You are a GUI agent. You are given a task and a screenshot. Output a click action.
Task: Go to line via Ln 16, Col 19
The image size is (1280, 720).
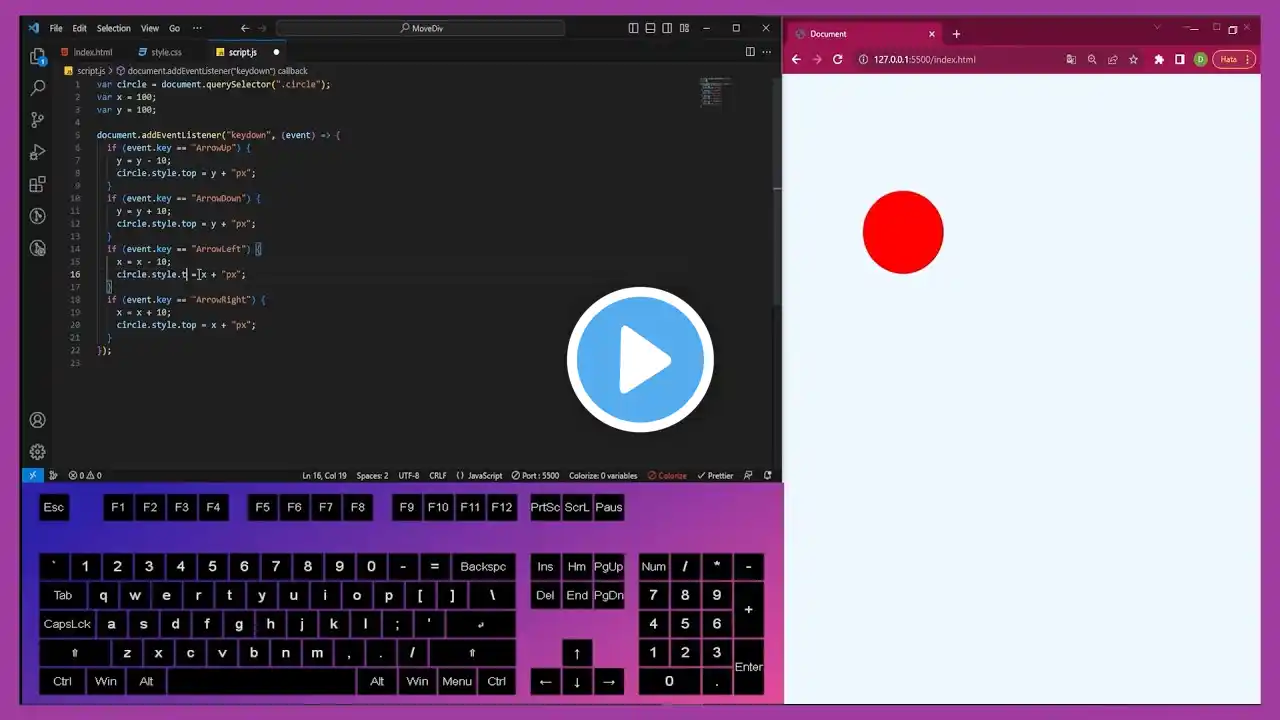pos(325,476)
